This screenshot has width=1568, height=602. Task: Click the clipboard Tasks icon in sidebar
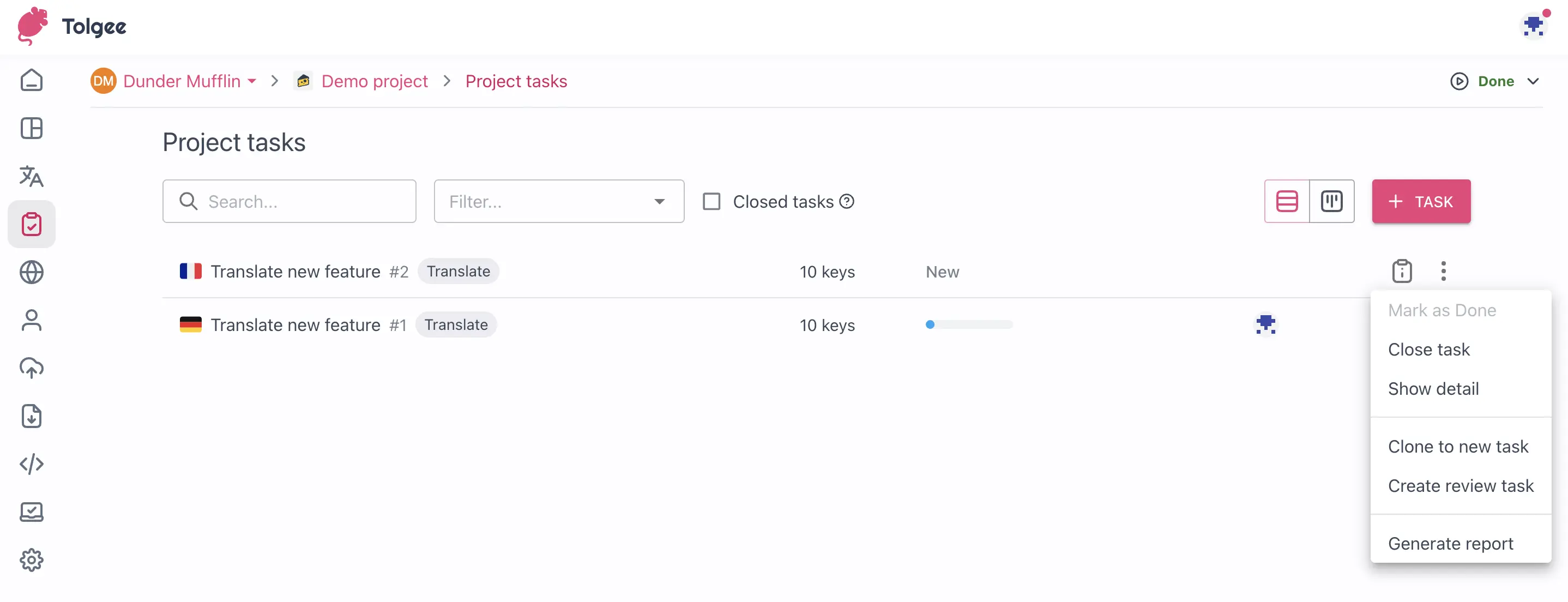pos(31,224)
